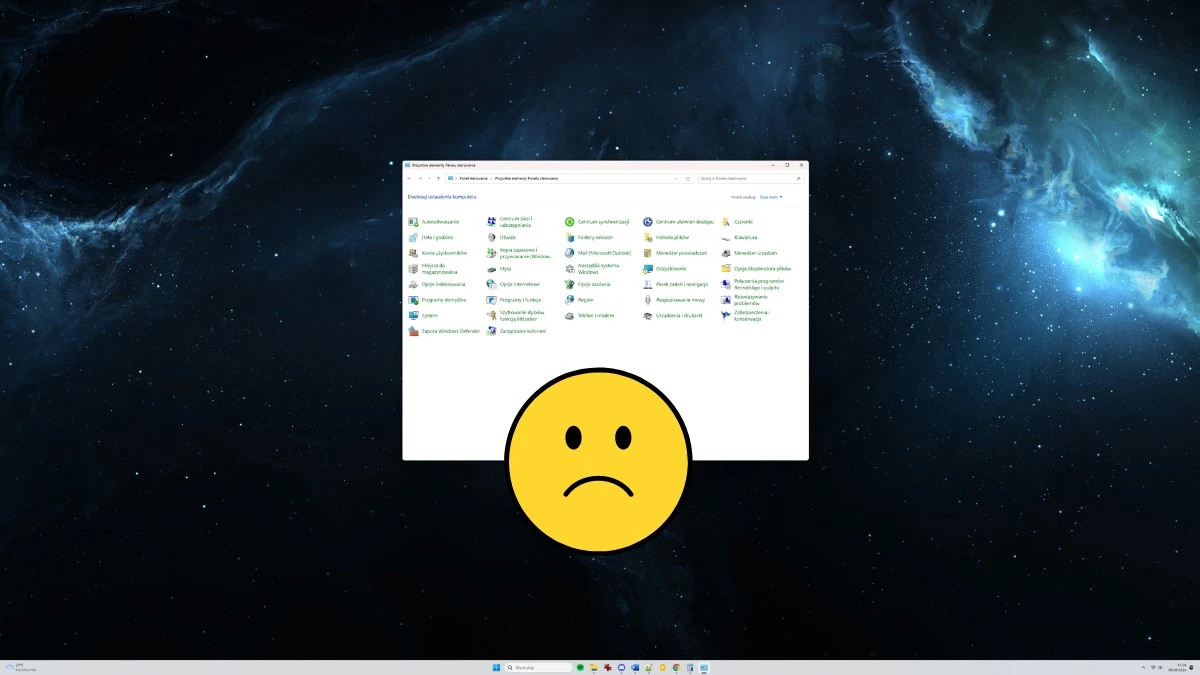Image resolution: width=1200 pixels, height=675 pixels.
Task: Open the Opcje zasilania icon
Action: (x=569, y=284)
